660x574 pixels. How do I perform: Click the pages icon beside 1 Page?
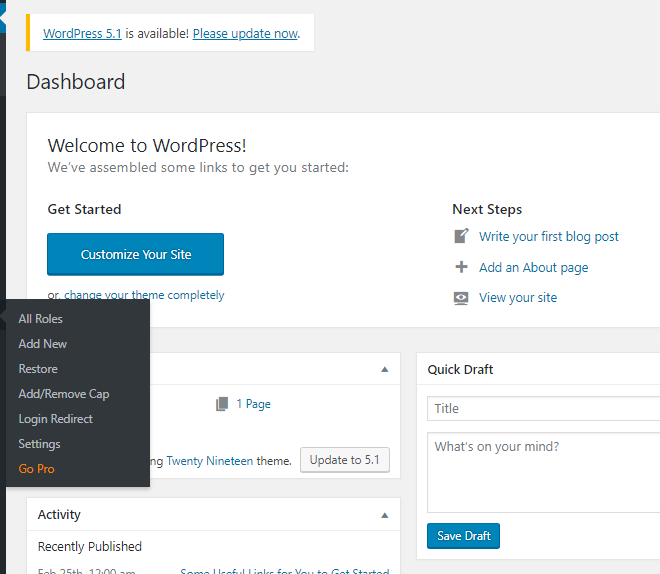[222, 404]
